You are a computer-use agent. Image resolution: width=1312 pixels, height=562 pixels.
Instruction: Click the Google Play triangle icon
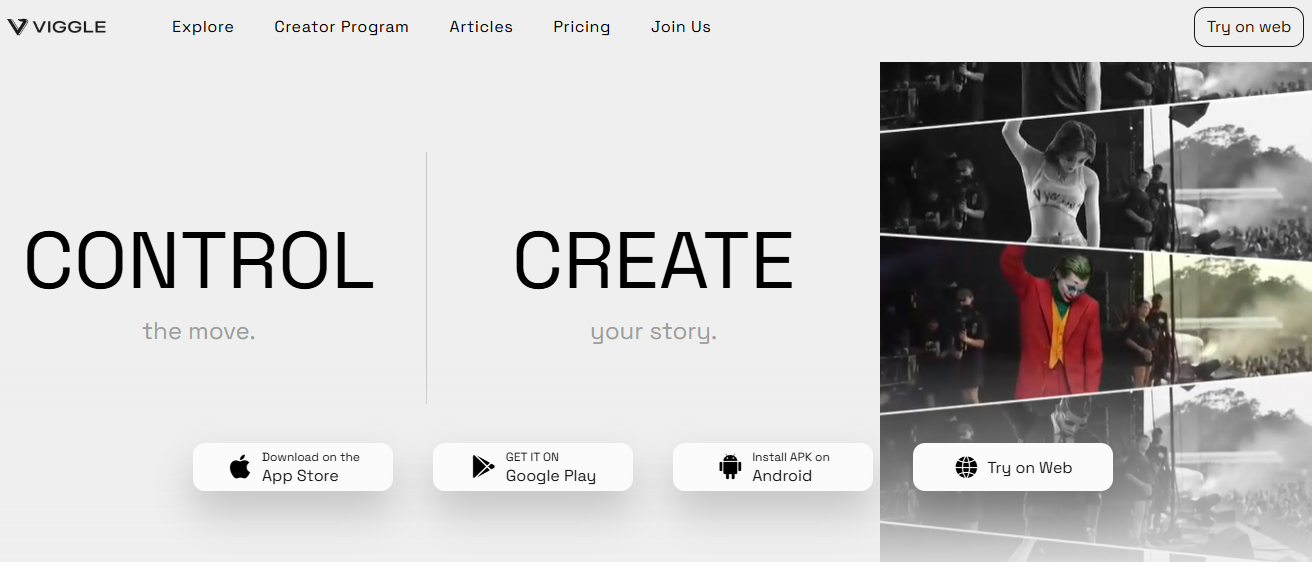pyautogui.click(x=483, y=467)
